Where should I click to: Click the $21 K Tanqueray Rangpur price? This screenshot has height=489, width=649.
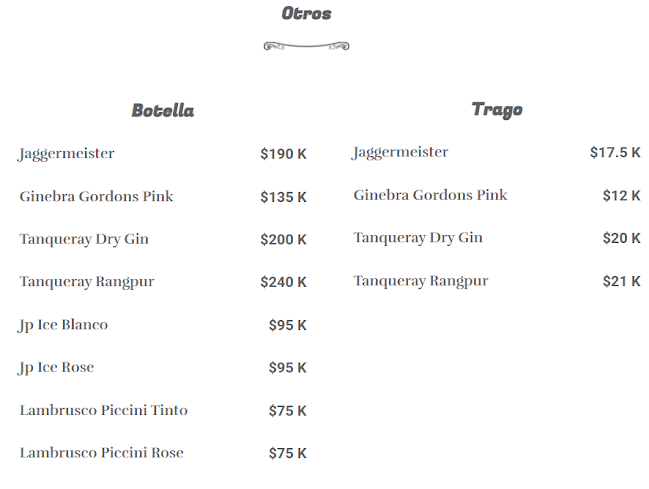coord(621,281)
